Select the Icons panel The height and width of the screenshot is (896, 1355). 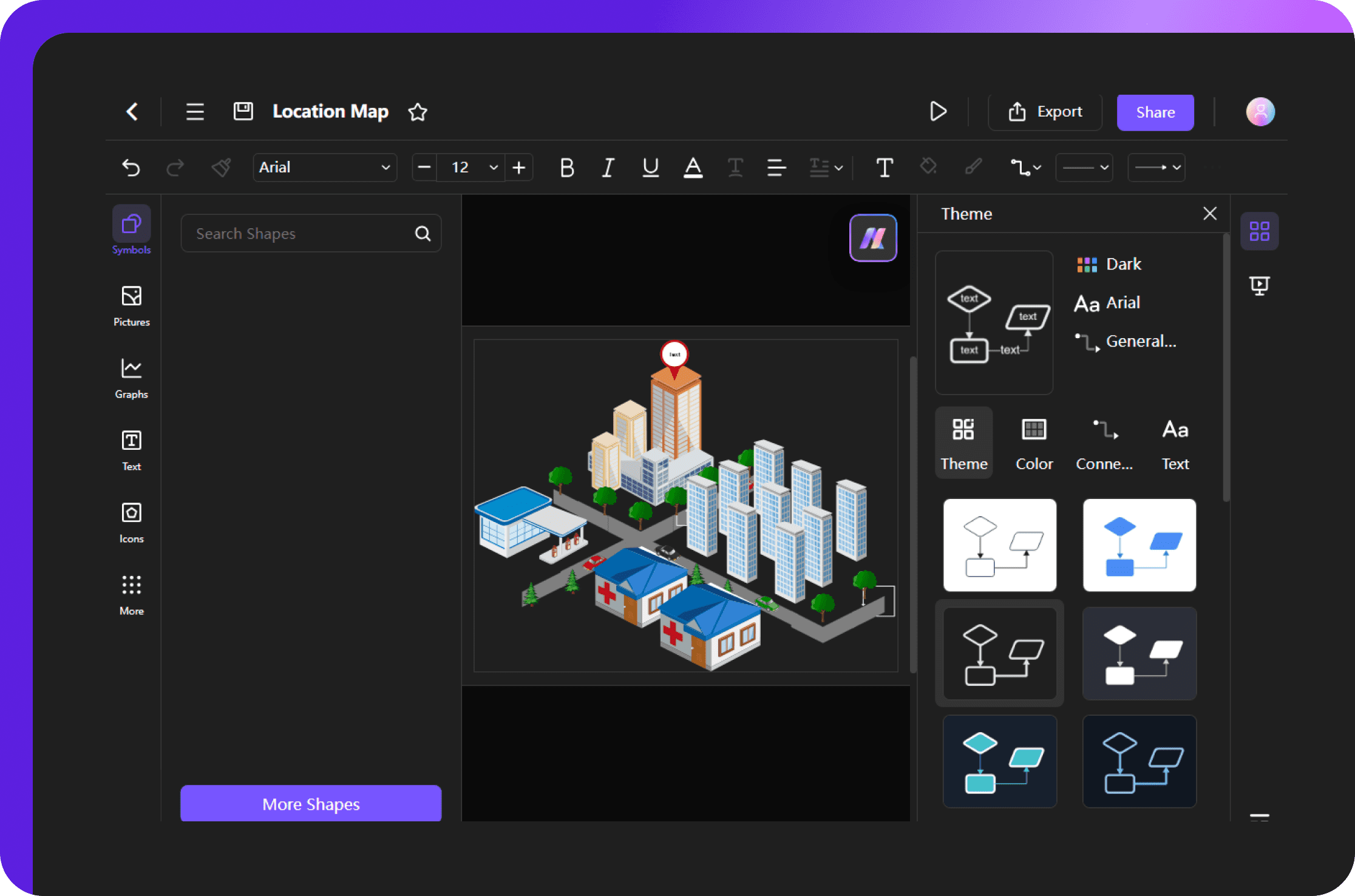pyautogui.click(x=130, y=521)
